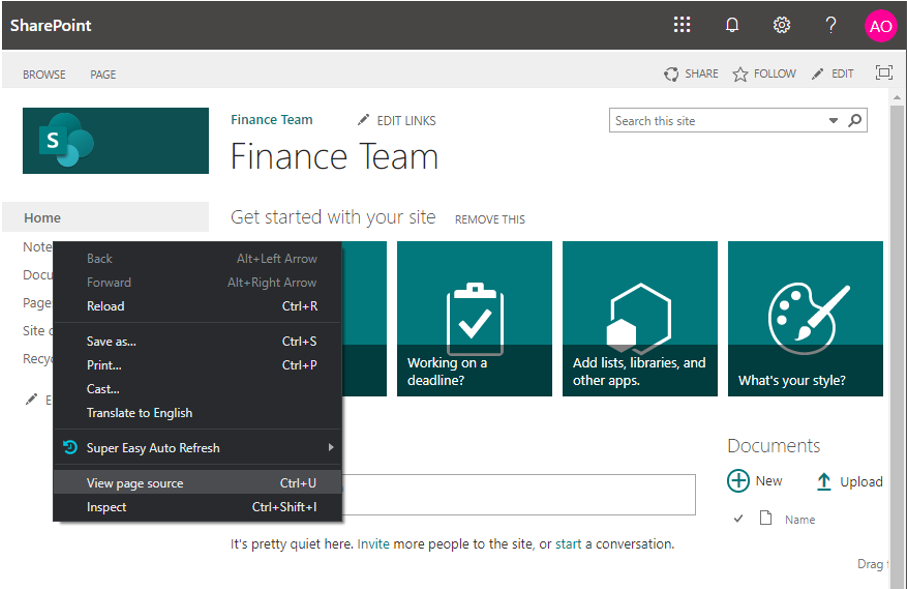The height and width of the screenshot is (589, 907).
Task: Click the SHARE icon in the ribbon
Action: point(671,74)
